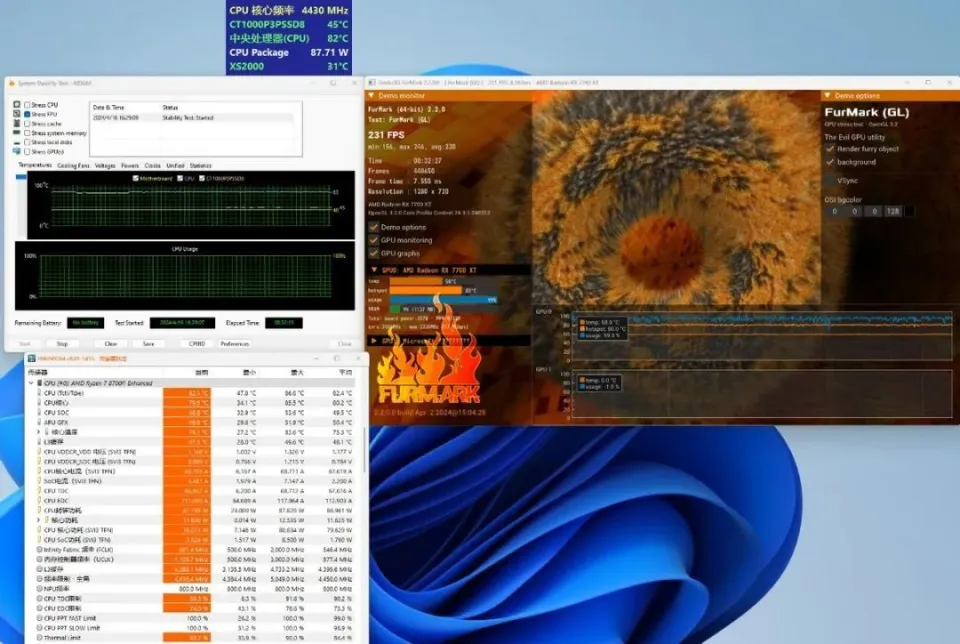Click the AIDA64 temperature graph blue side selector
Viewport: 960px width, 644px height.
(21, 178)
